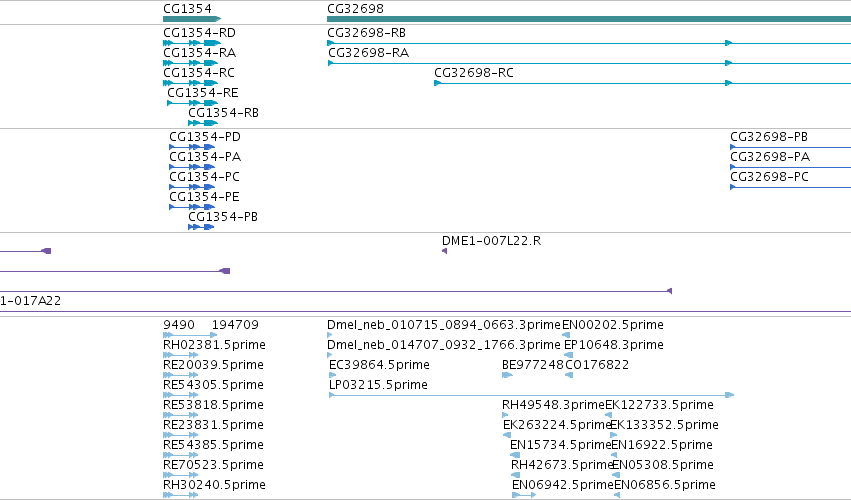The height and width of the screenshot is (500, 851).
Task: Select the RE54305.5prime EST label
Action: point(213,385)
